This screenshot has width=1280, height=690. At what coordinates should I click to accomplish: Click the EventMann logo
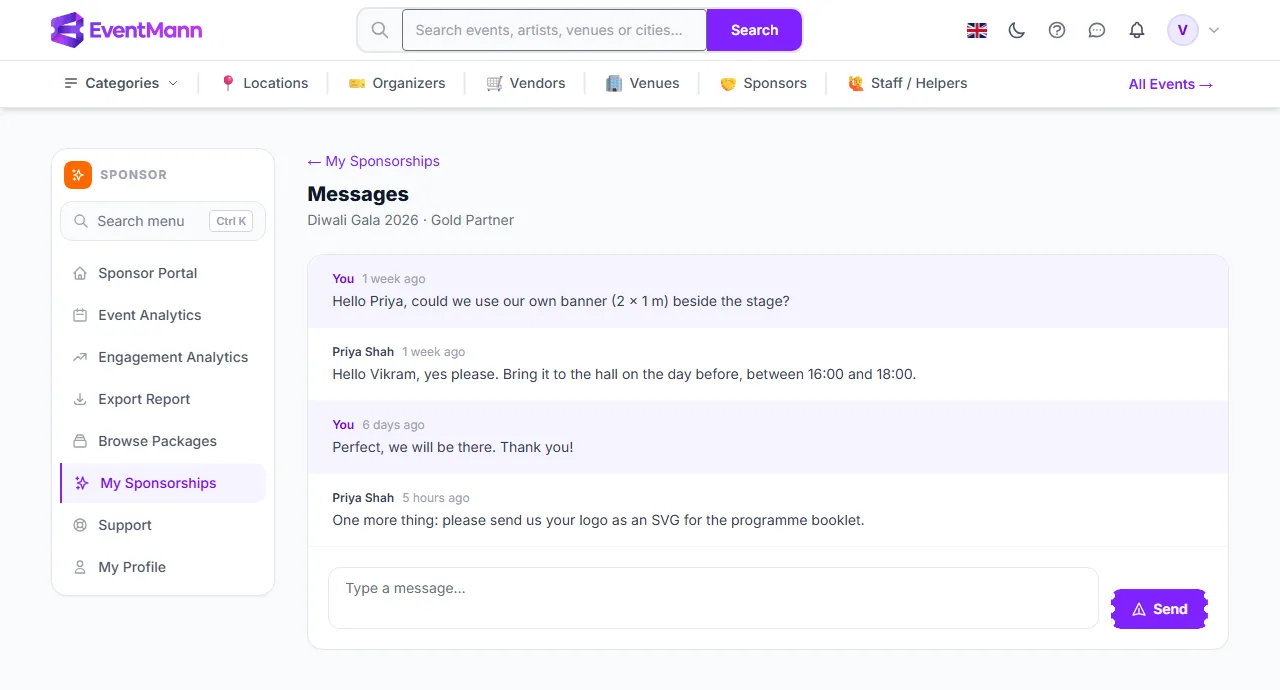coord(126,30)
